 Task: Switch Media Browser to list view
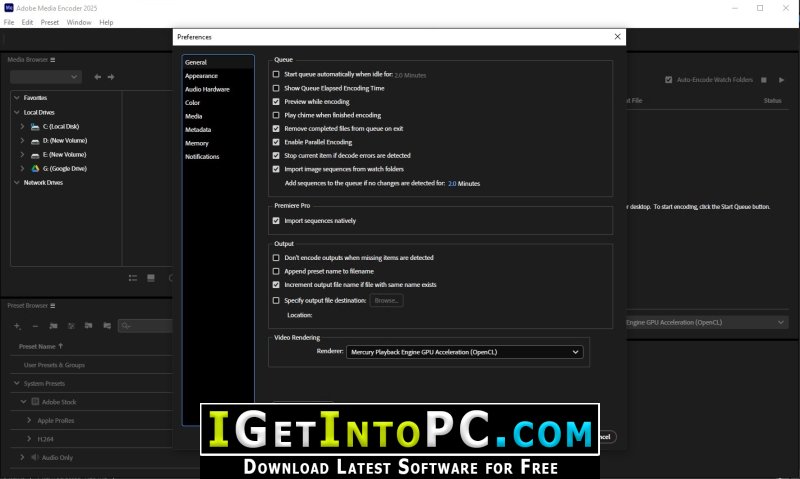tap(133, 278)
